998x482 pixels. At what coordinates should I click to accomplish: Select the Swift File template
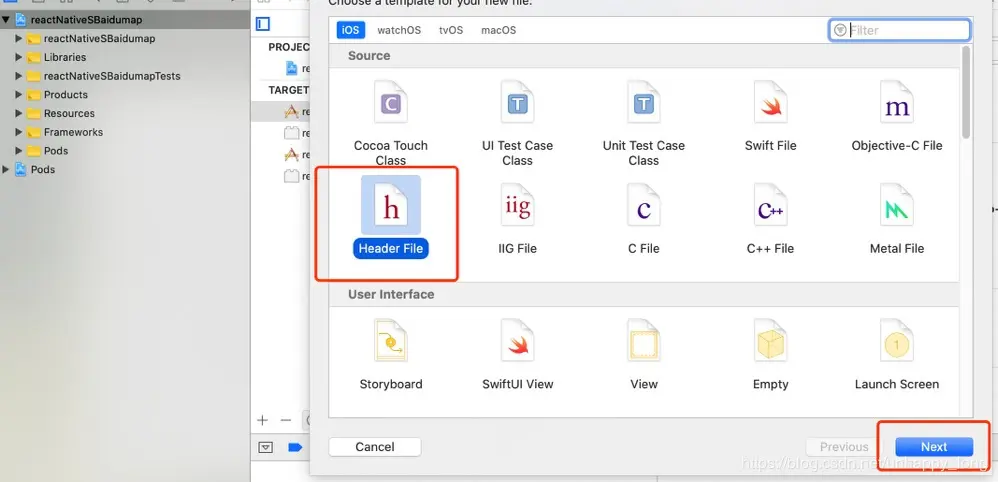click(770, 117)
